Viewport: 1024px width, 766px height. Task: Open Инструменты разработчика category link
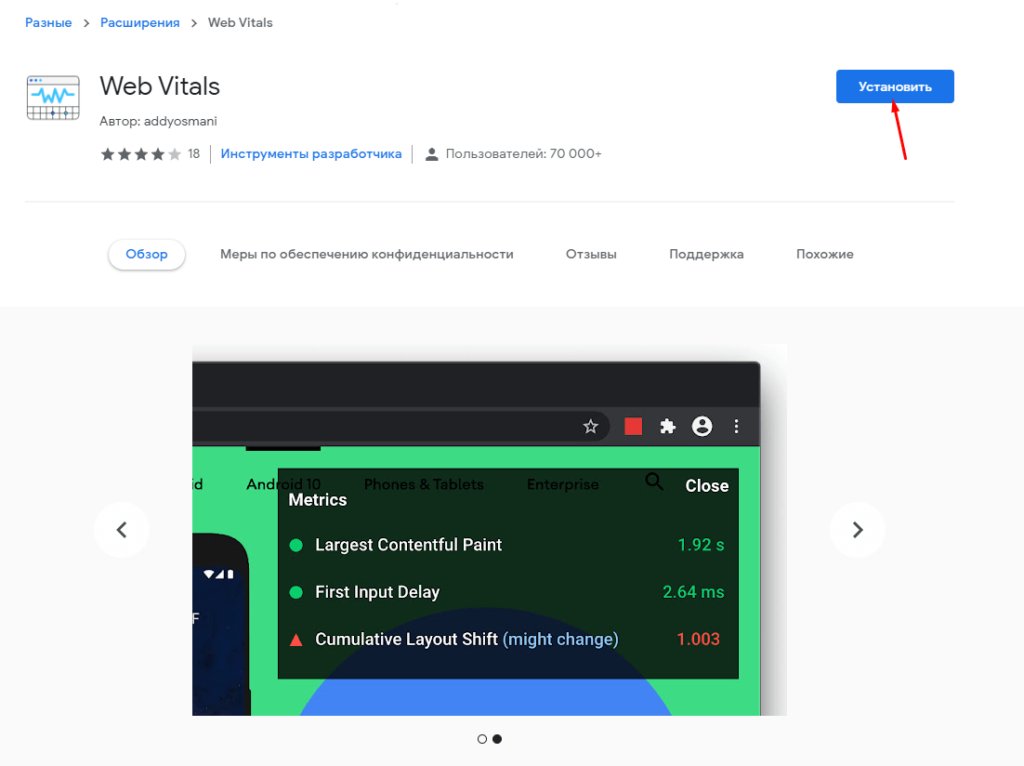(x=311, y=154)
